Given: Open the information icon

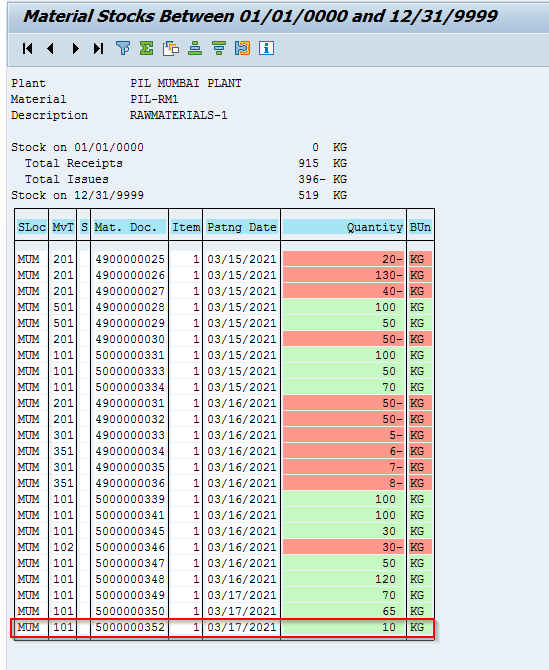Looking at the screenshot, I should click(x=266, y=48).
